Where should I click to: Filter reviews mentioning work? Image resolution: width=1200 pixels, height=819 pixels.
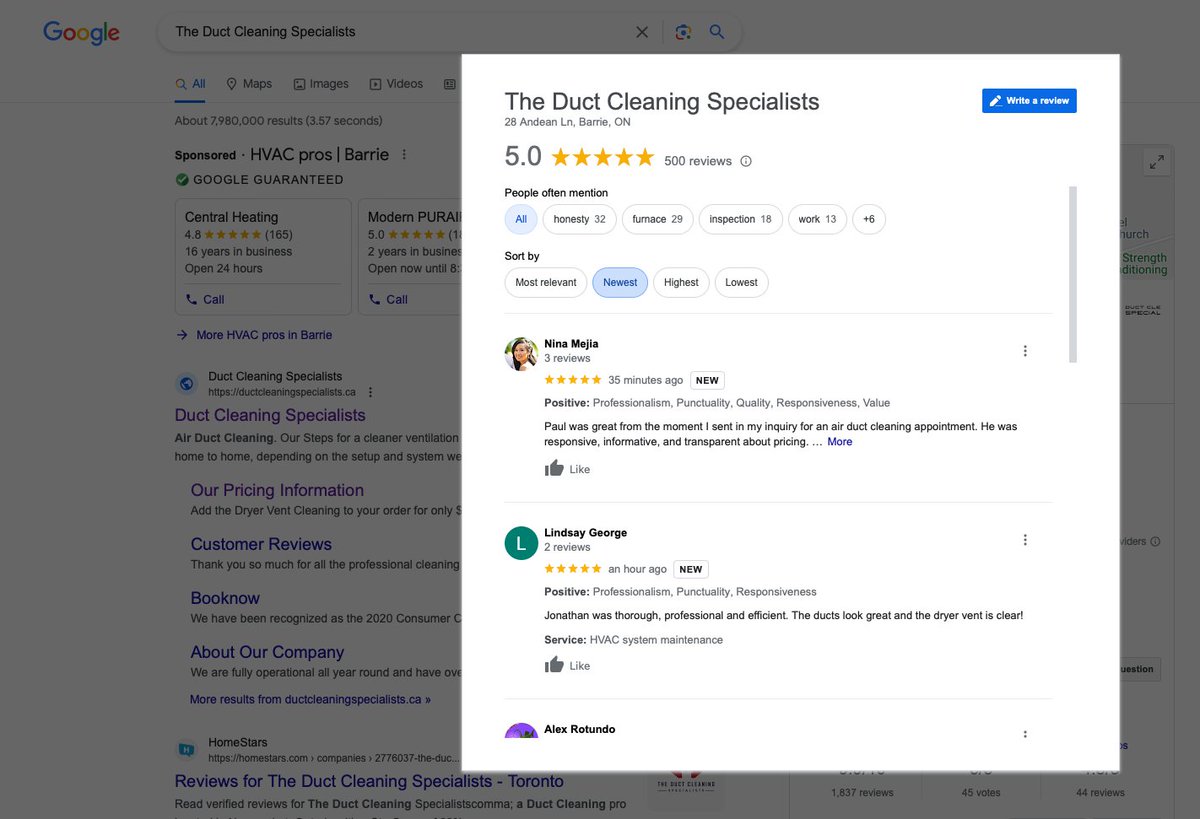click(817, 219)
